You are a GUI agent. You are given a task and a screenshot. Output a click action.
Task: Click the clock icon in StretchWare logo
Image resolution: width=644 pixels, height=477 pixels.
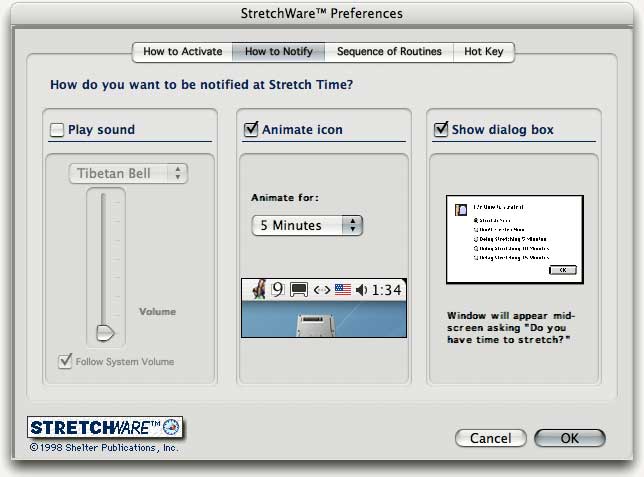pyautogui.click(x=171, y=427)
